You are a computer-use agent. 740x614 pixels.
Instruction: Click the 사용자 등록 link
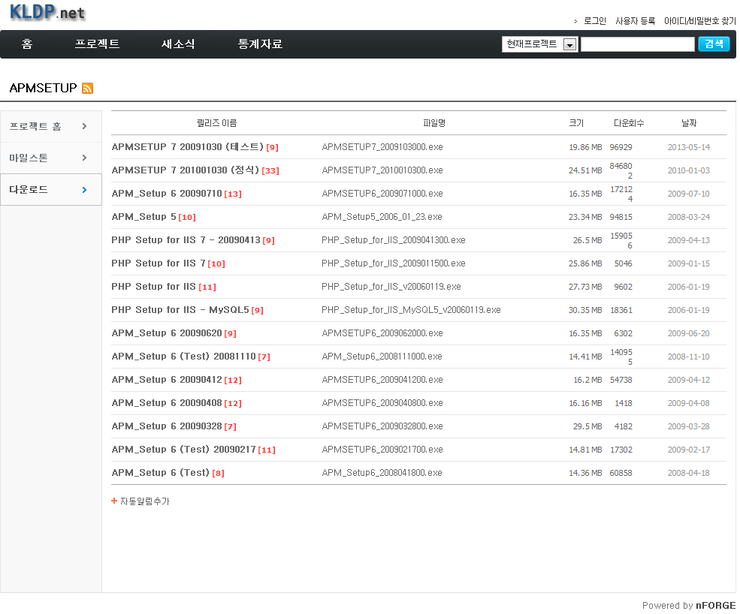[635, 21]
